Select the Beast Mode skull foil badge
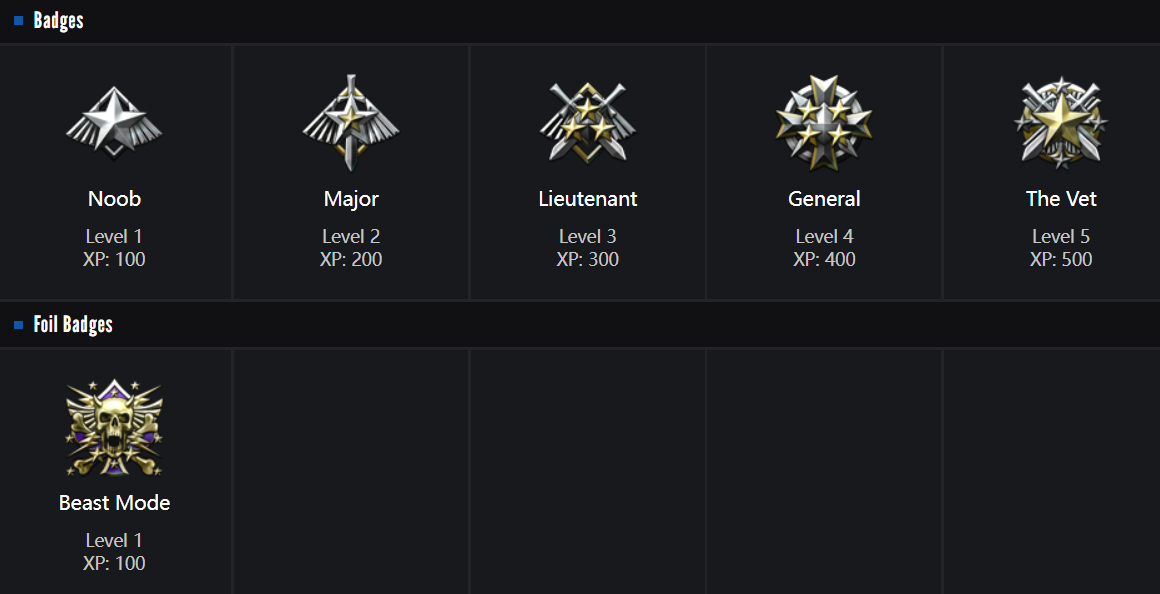This screenshot has width=1160, height=594. 115,428
